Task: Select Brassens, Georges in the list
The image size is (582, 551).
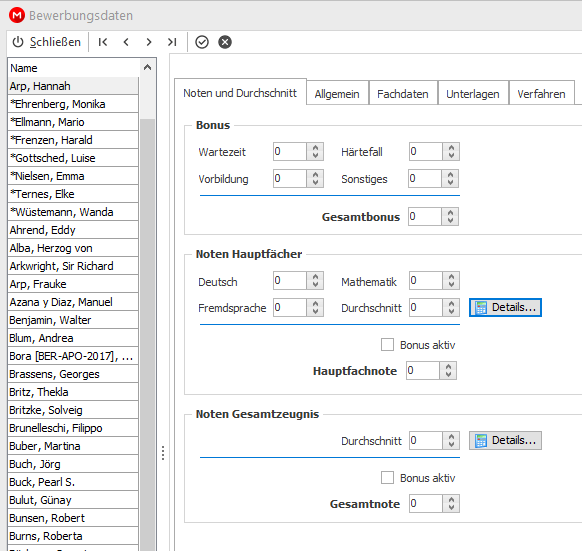Action: click(x=73, y=374)
